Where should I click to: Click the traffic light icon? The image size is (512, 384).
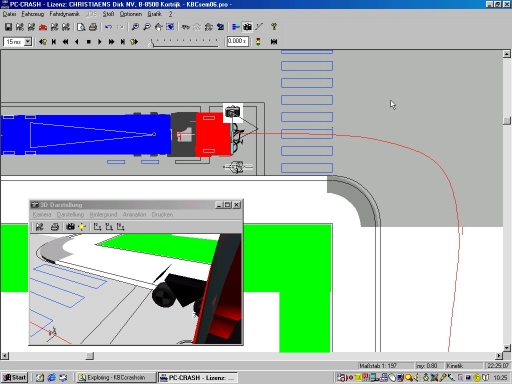(x=258, y=42)
